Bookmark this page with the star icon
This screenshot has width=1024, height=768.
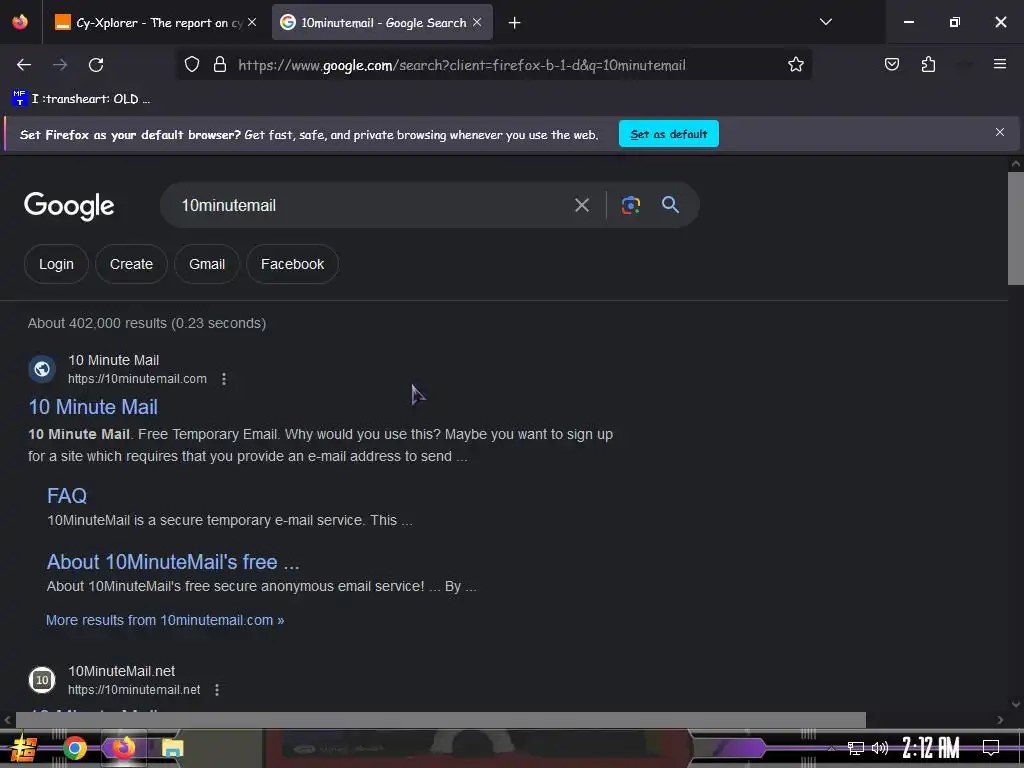pos(795,65)
